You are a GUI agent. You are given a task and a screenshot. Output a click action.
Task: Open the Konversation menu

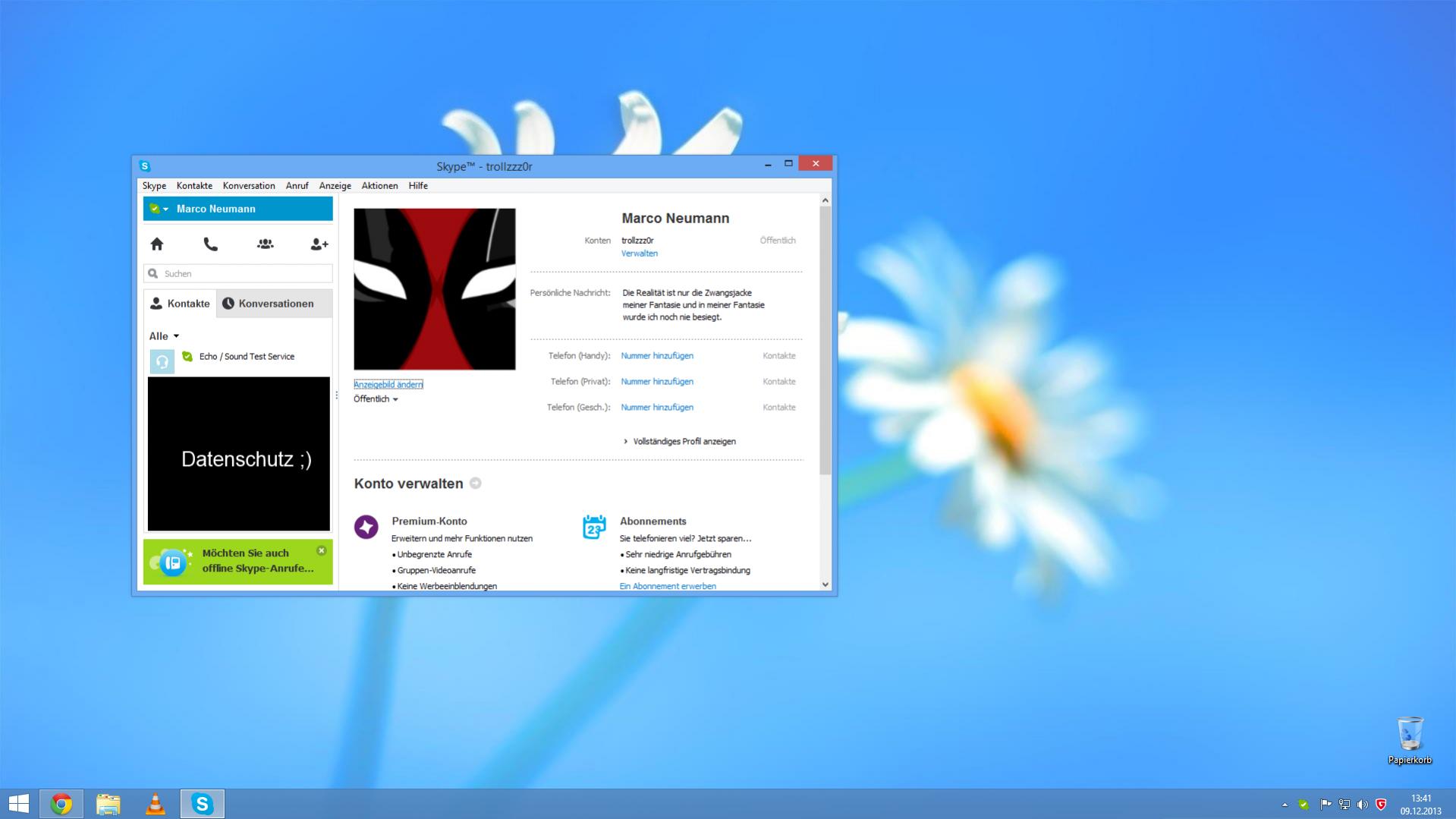tap(249, 185)
